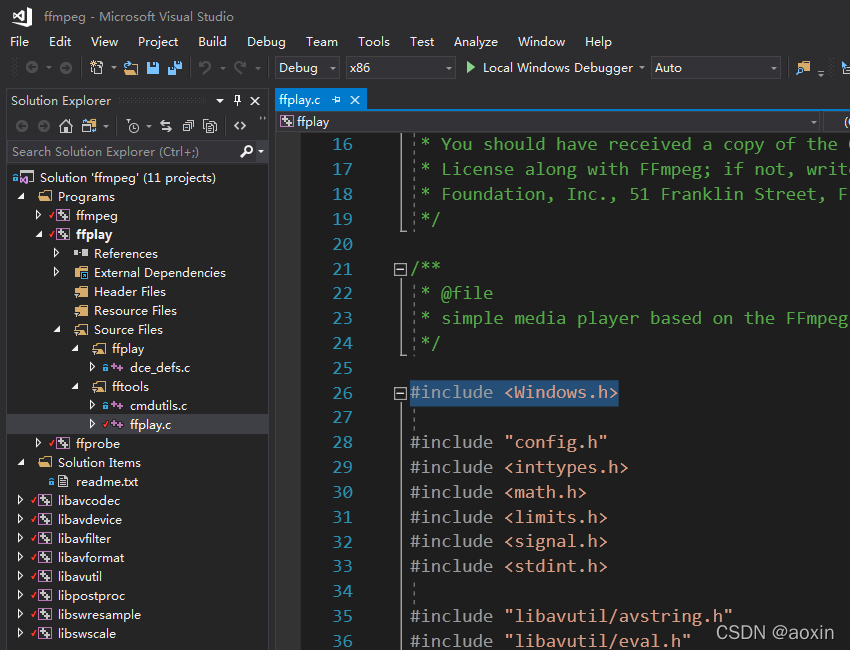Select Solution 'ffmpeg' root node
The height and width of the screenshot is (650, 850).
pos(127,178)
